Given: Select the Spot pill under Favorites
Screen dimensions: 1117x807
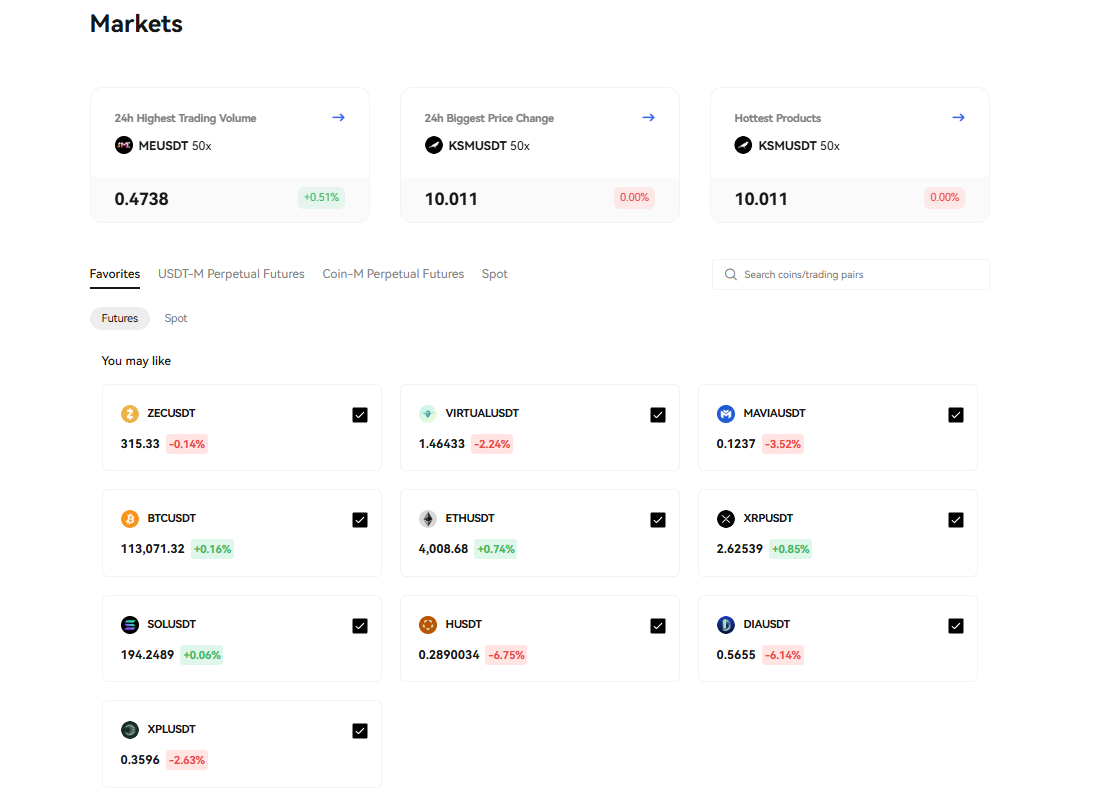Looking at the screenshot, I should (x=175, y=318).
